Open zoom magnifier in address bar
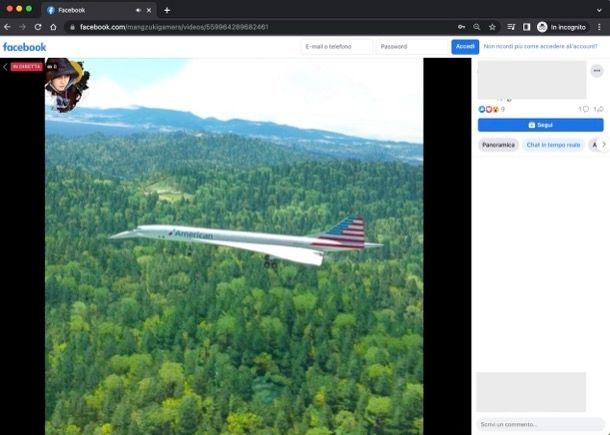This screenshot has height=435, width=610. [x=477, y=27]
